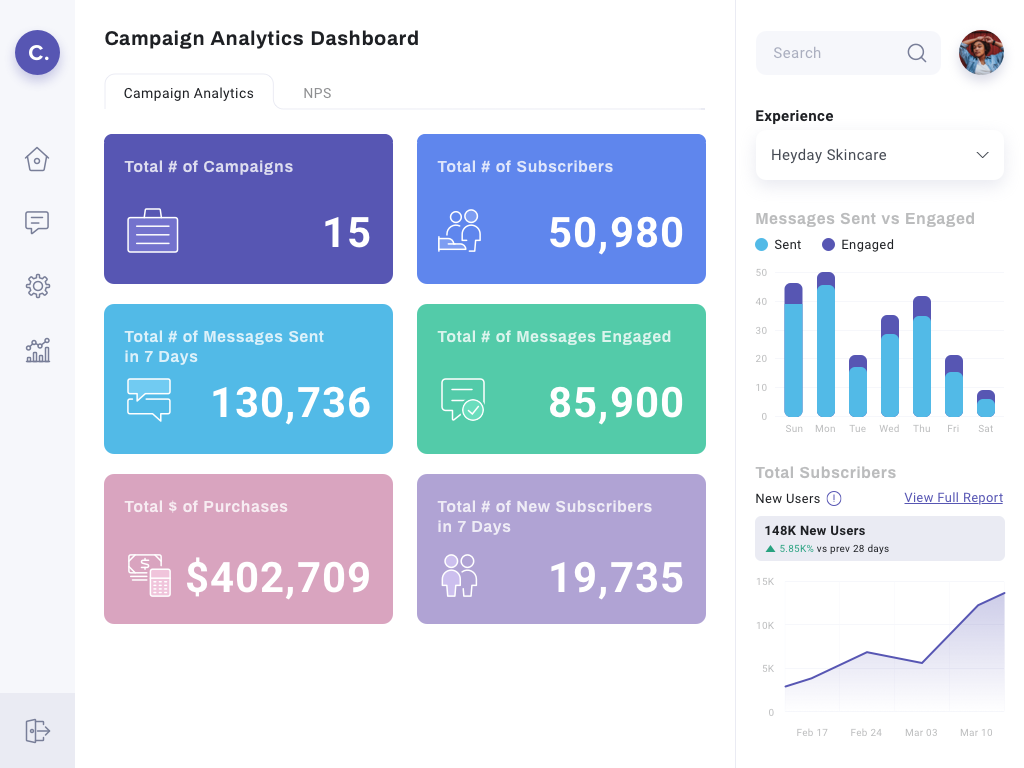Viewport: 1024px width, 768px height.
Task: Click the search magnifier icon
Action: (916, 53)
